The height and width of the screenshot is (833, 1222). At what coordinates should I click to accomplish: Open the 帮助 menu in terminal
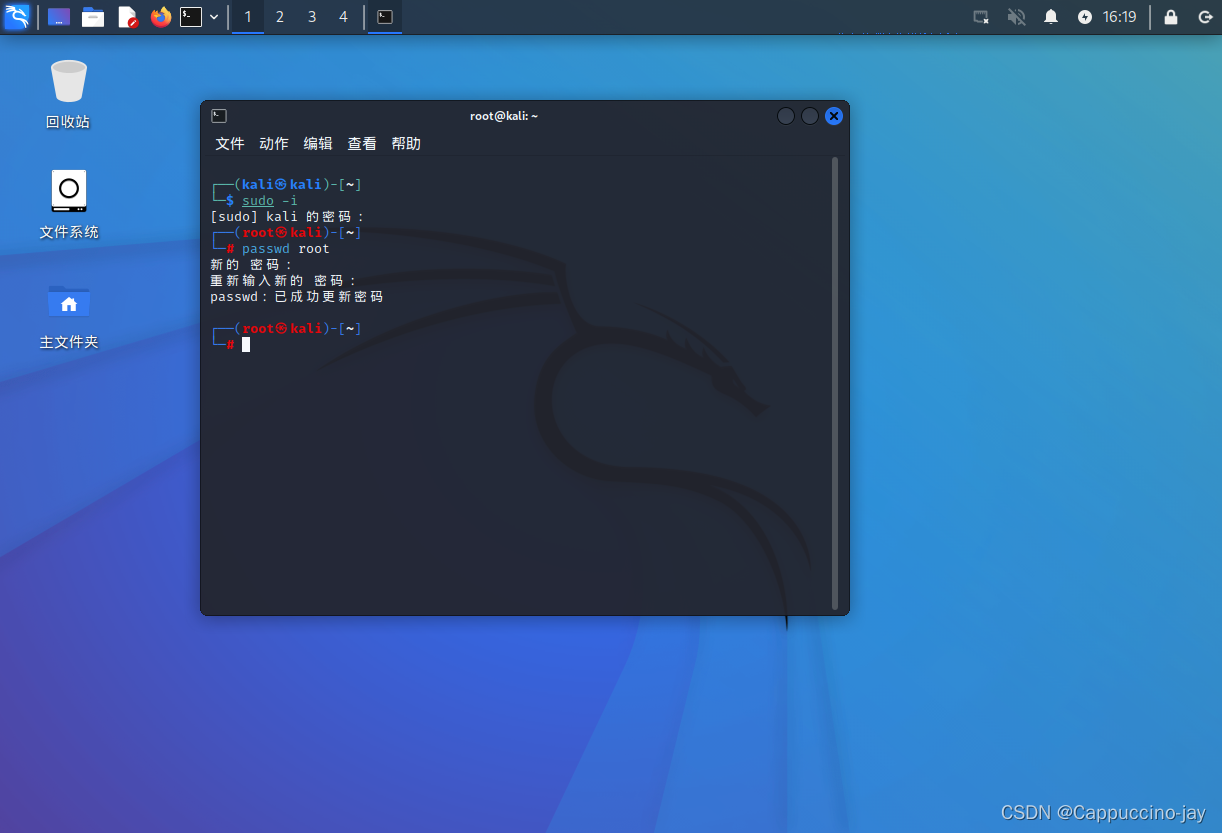tap(406, 144)
